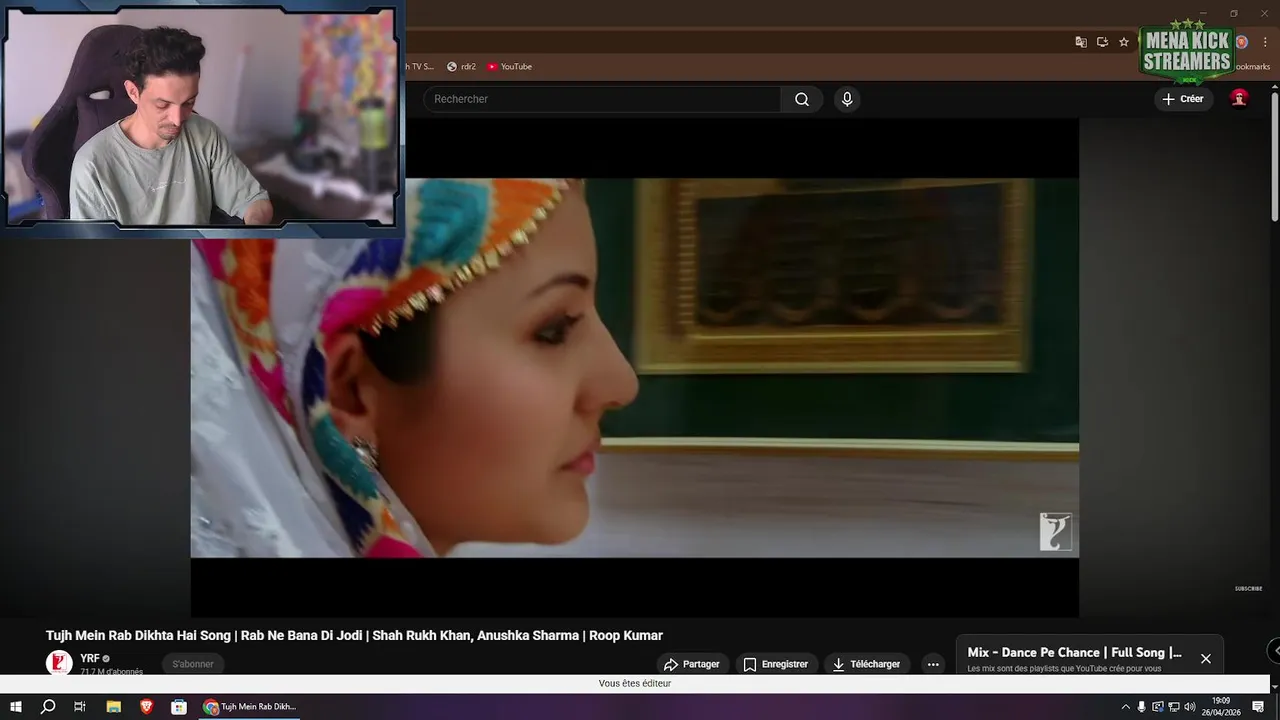
Task: Click the microphone icon in system tray
Action: pos(1142,707)
